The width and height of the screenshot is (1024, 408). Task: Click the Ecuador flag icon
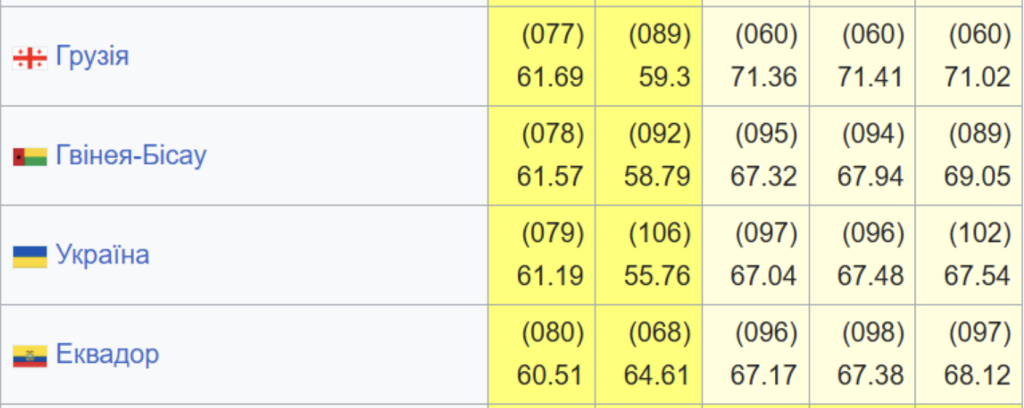tap(29, 355)
